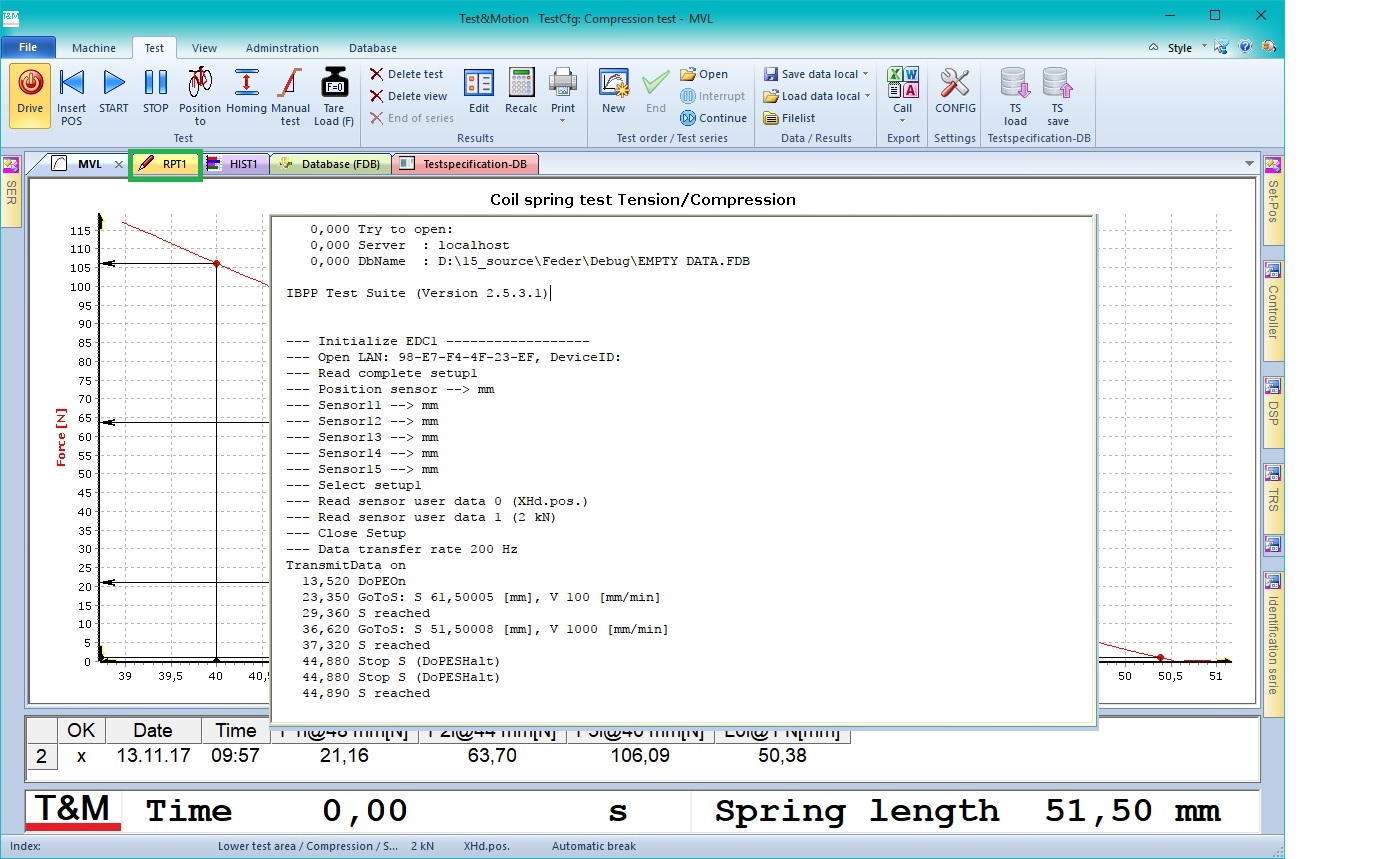The image size is (1387, 859).
Task: Click Save data local
Action: [x=811, y=74]
